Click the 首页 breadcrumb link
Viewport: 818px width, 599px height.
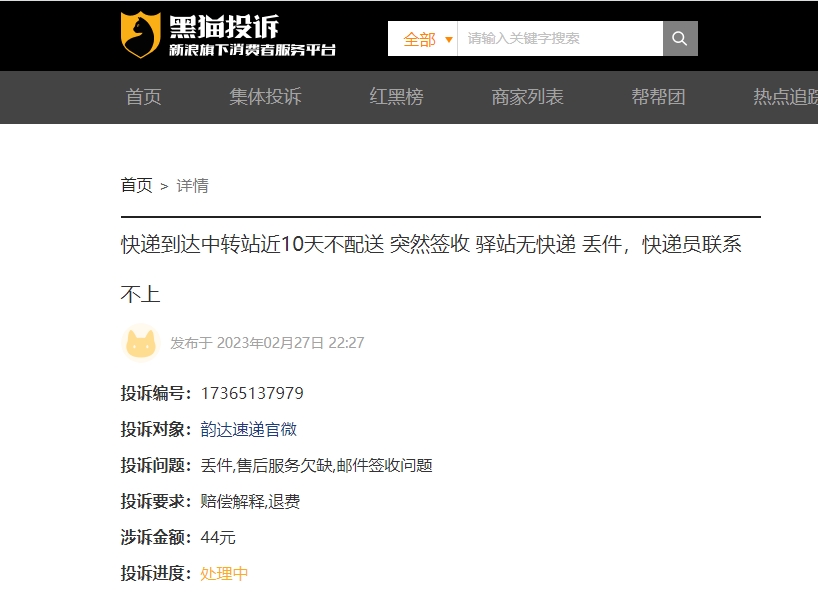137,186
